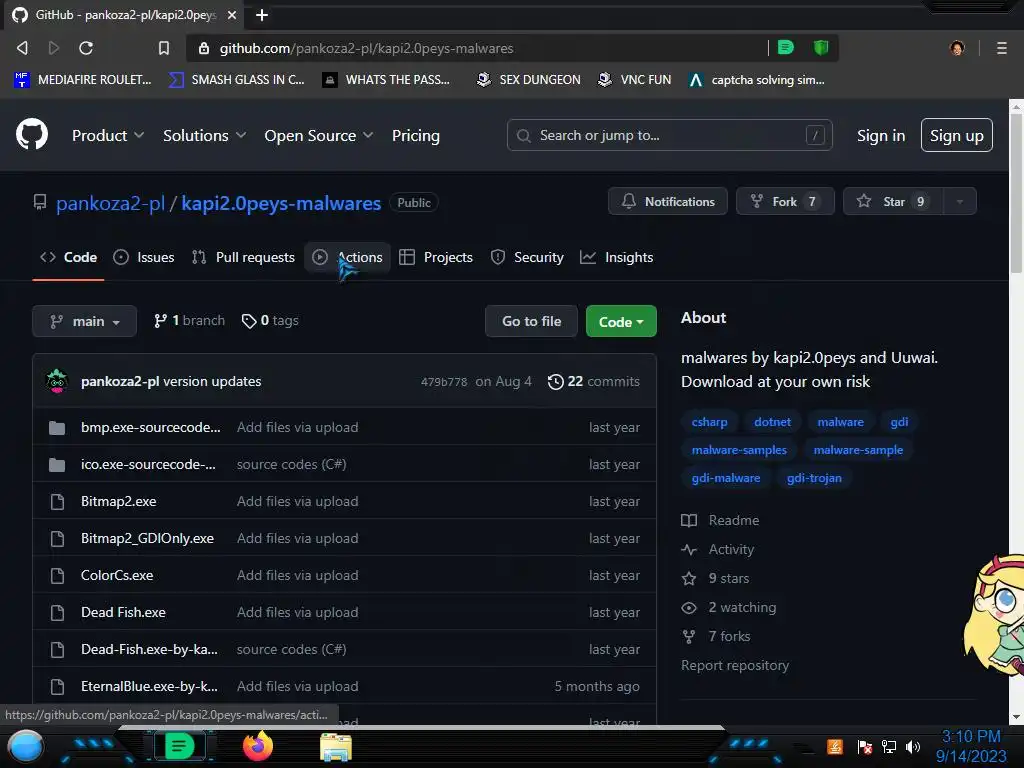1024x768 pixels.
Task: Click the volume speaker tray icon
Action: pos(913,746)
